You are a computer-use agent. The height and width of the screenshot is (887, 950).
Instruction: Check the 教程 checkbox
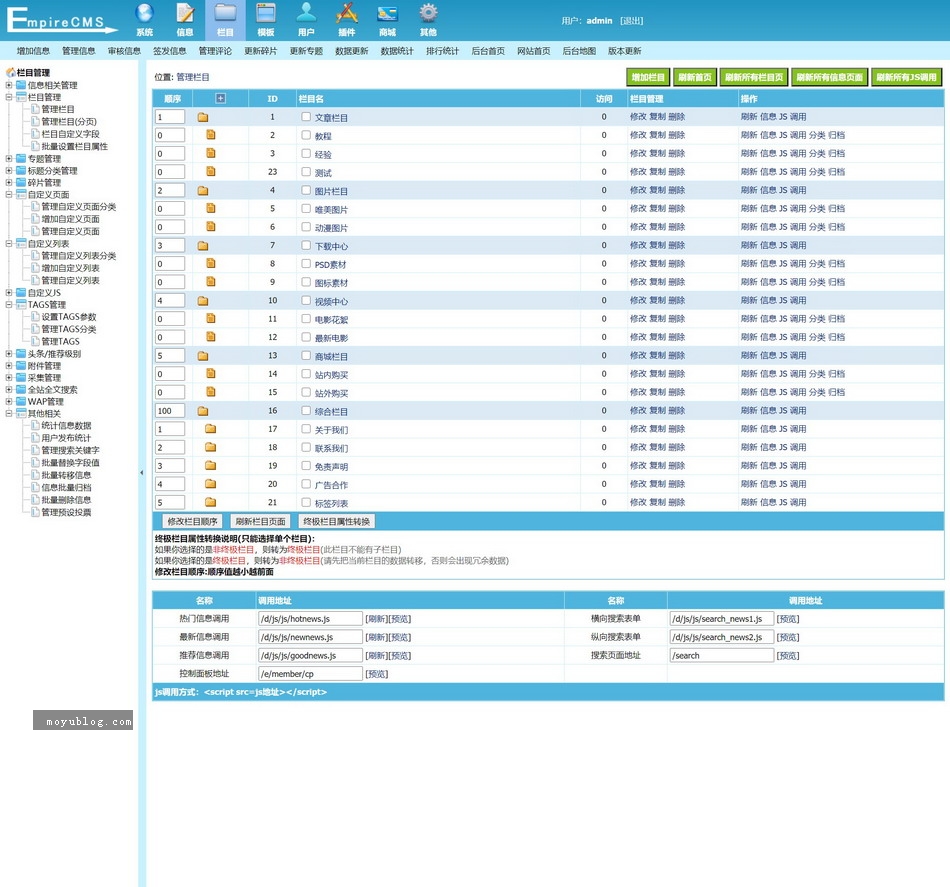[x=306, y=135]
